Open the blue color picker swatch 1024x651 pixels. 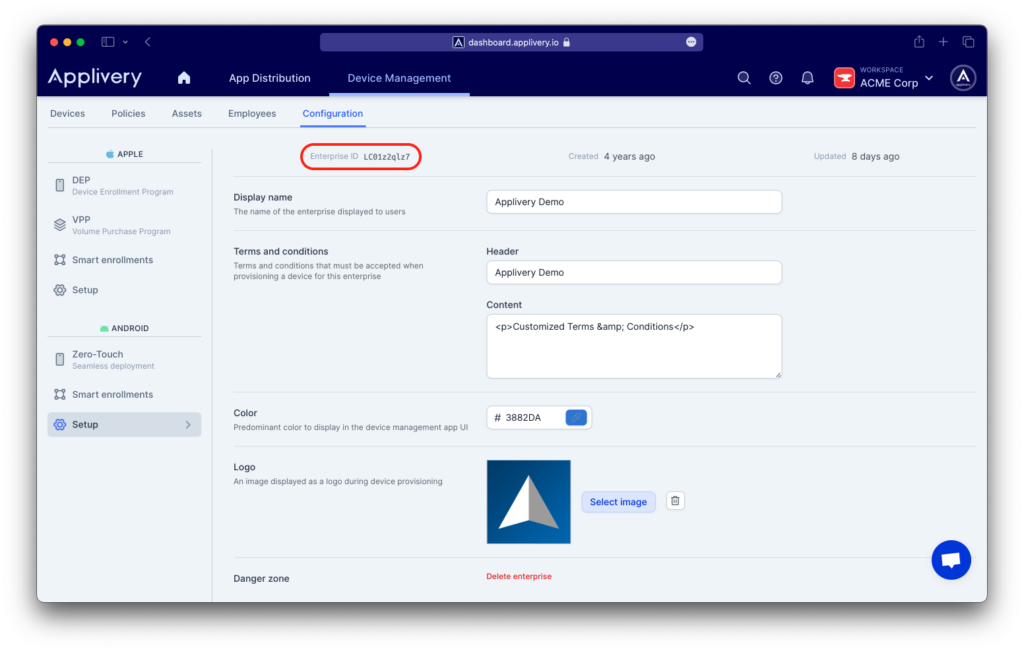pos(576,417)
